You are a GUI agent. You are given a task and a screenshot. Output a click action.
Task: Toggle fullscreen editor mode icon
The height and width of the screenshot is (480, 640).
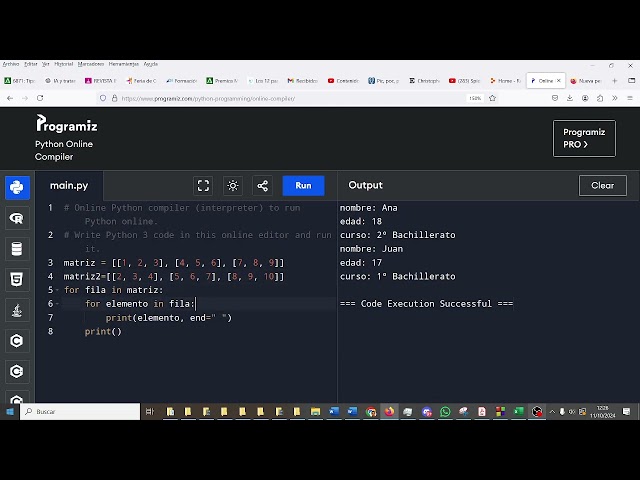click(x=203, y=186)
